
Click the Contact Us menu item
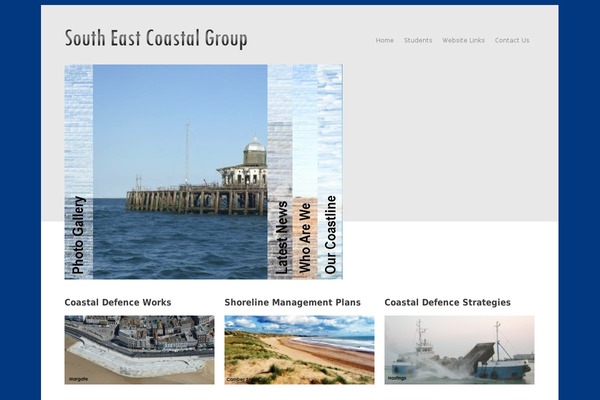coord(512,40)
